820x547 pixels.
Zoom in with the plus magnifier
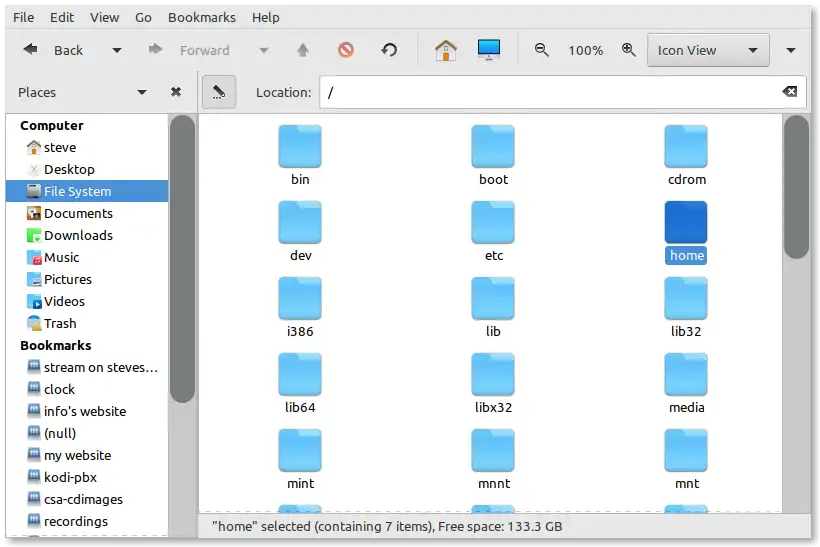[x=629, y=50]
